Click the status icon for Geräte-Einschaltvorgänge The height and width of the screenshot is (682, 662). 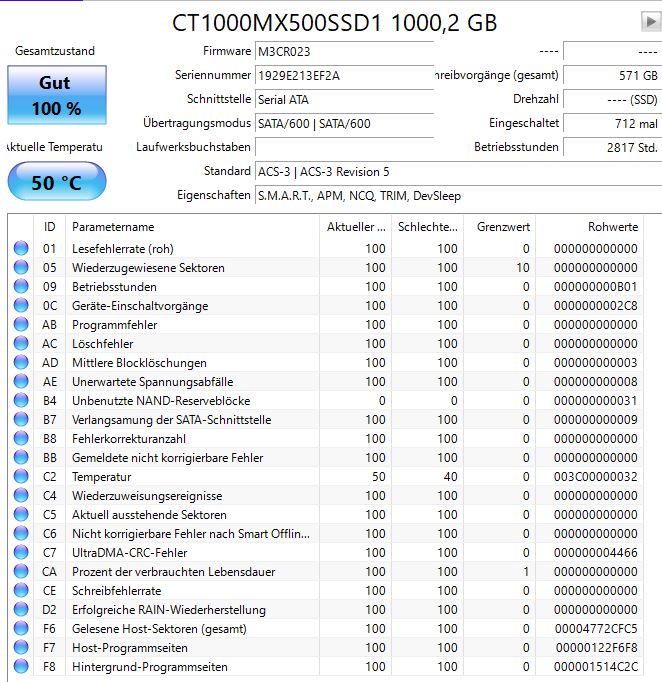pyautogui.click(x=21, y=305)
